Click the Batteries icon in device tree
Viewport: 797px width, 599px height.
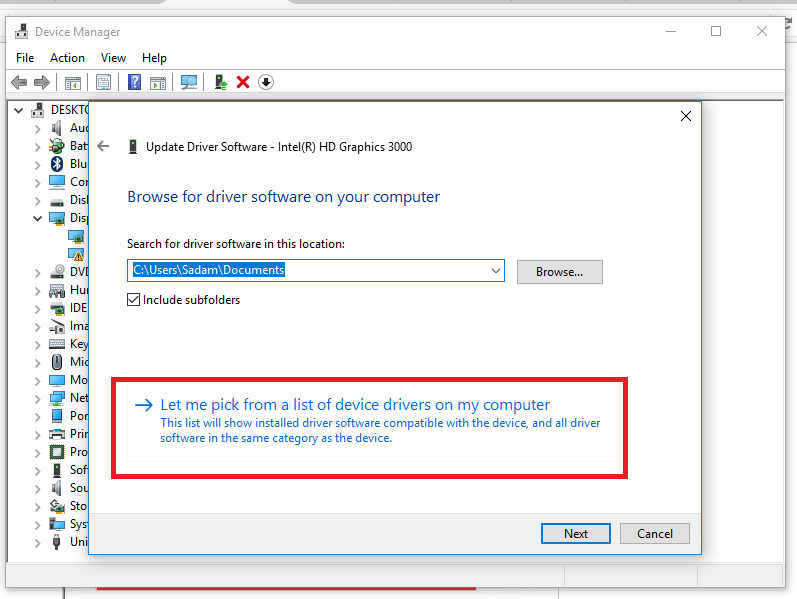pos(56,146)
